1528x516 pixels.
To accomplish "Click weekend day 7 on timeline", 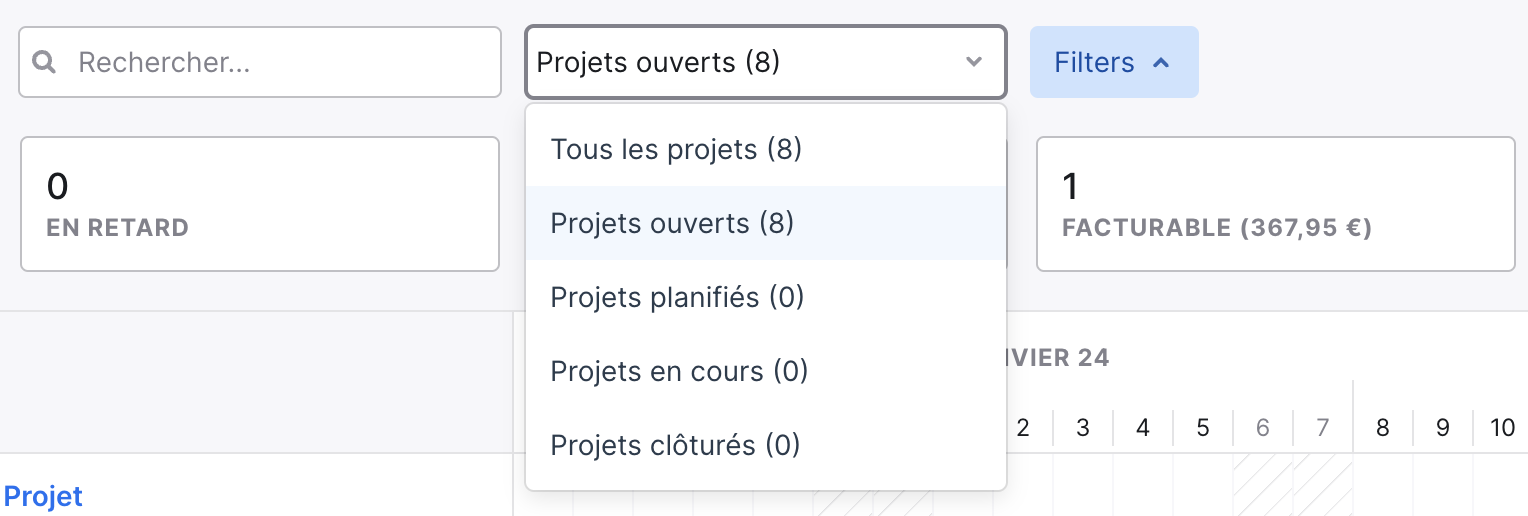I will [x=1323, y=428].
